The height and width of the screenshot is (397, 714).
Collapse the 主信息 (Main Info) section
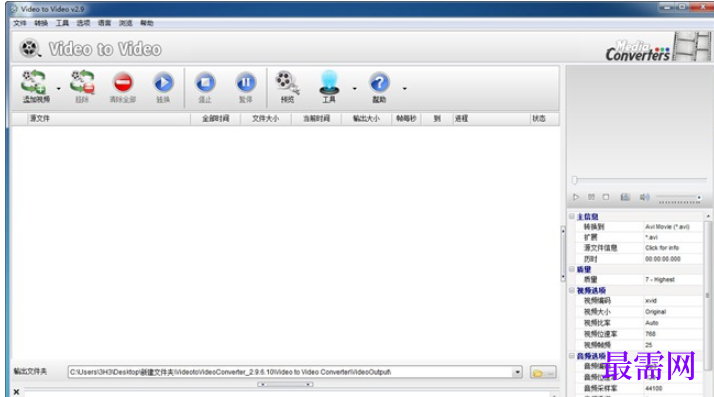coord(572,216)
